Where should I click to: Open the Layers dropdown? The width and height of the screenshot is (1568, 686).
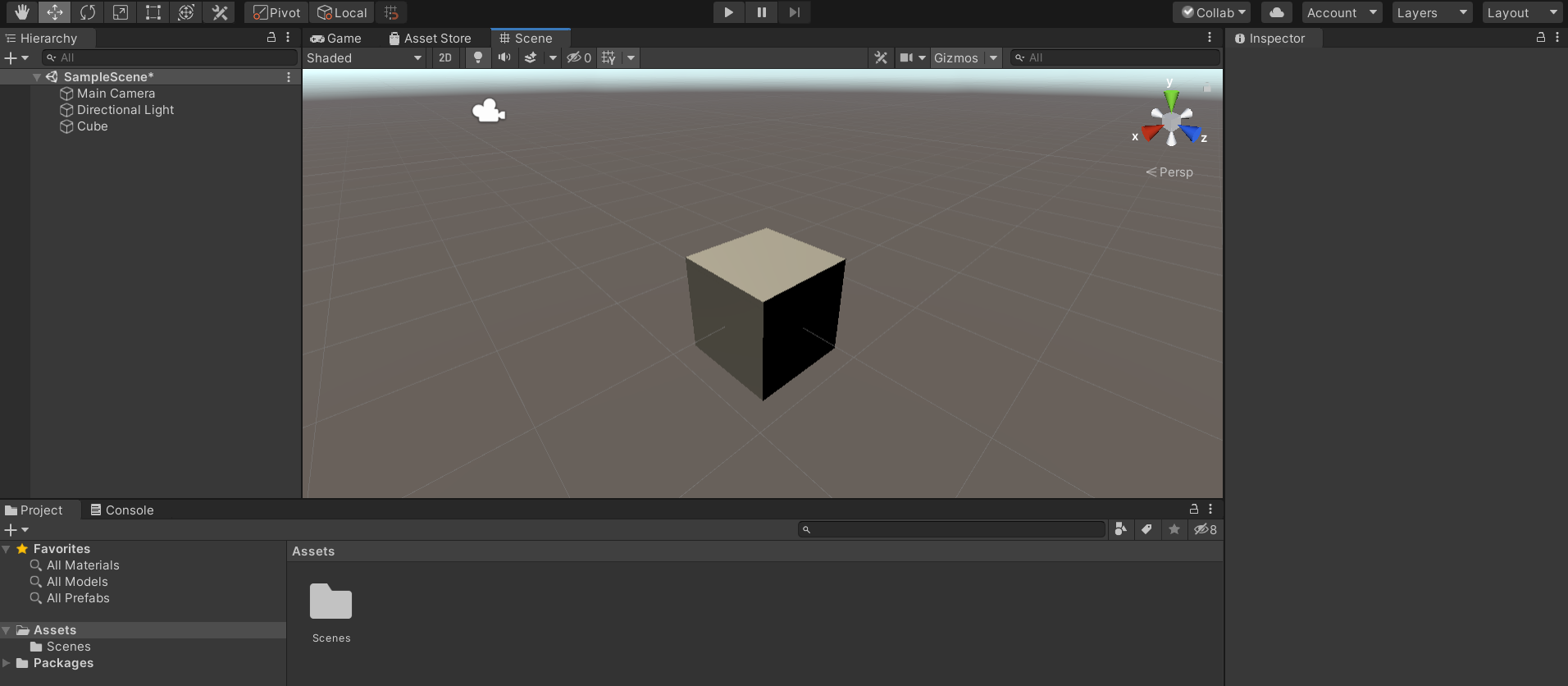(1431, 12)
